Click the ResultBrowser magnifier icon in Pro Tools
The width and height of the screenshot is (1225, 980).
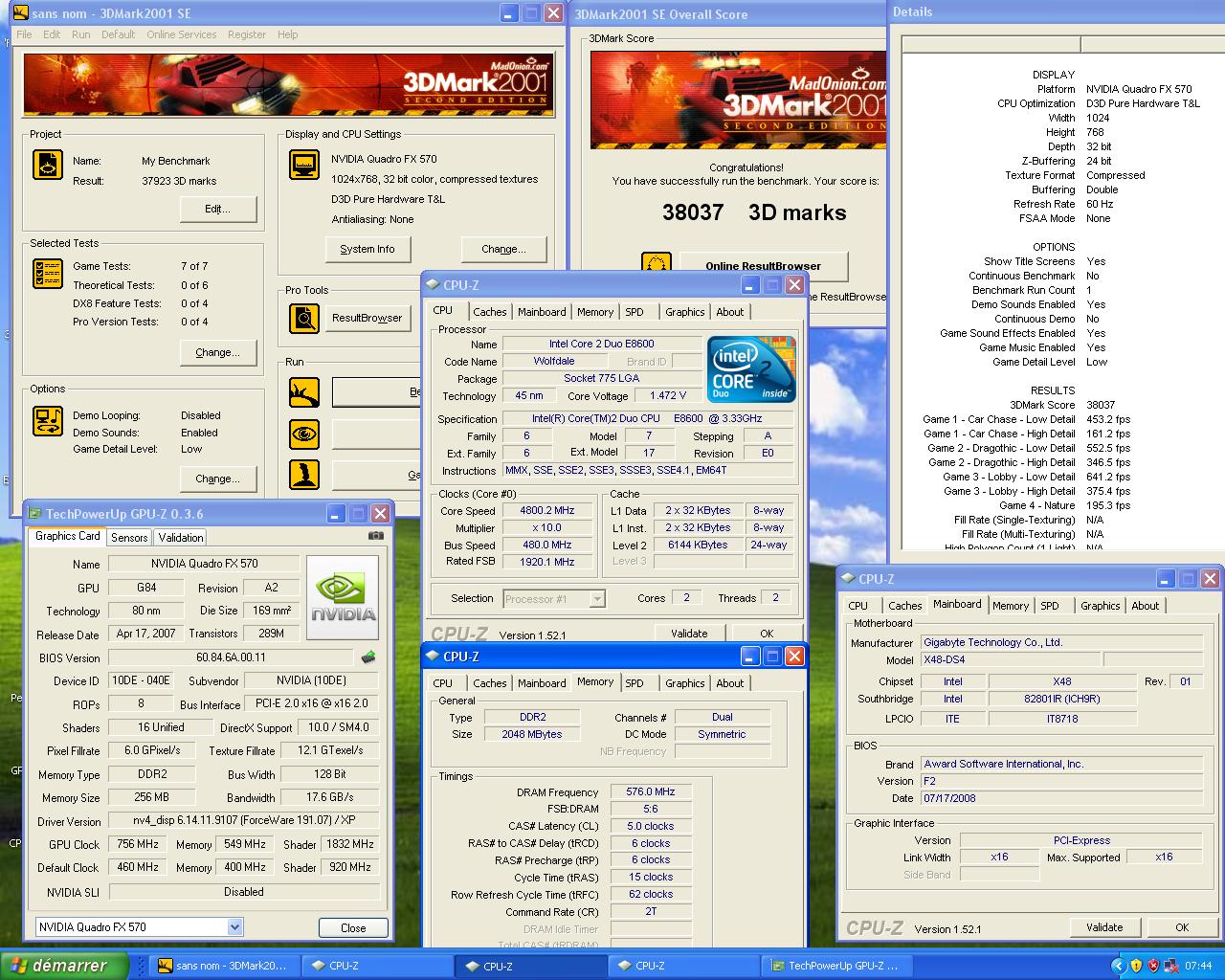[304, 318]
